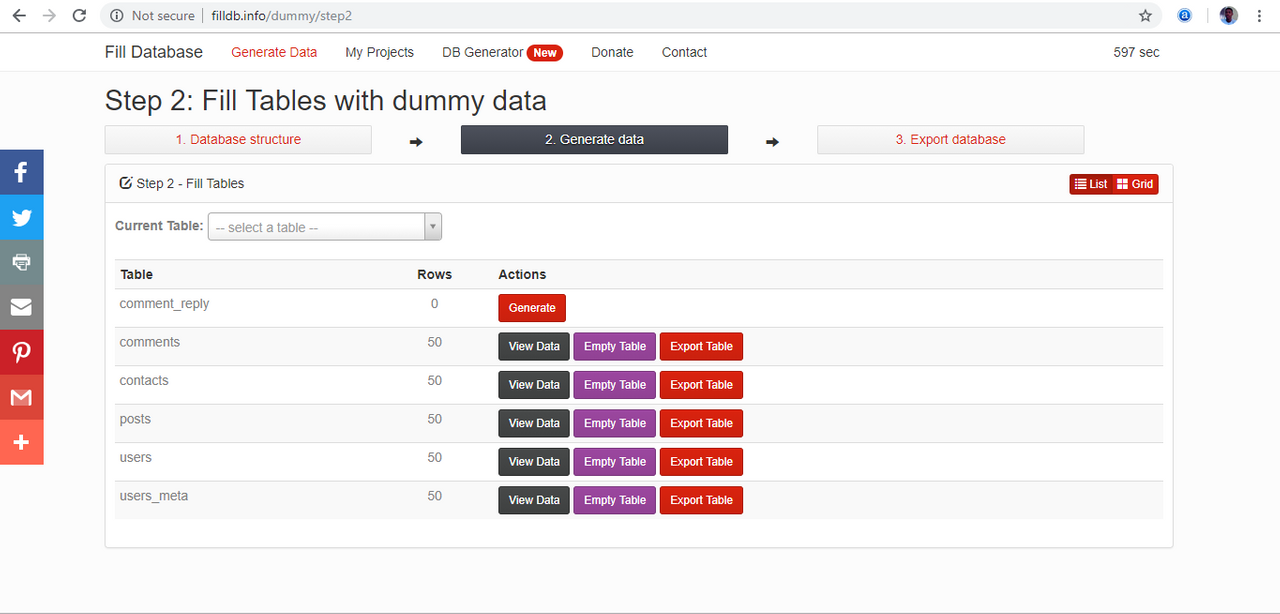Bookmark the page with the star

click(1145, 15)
